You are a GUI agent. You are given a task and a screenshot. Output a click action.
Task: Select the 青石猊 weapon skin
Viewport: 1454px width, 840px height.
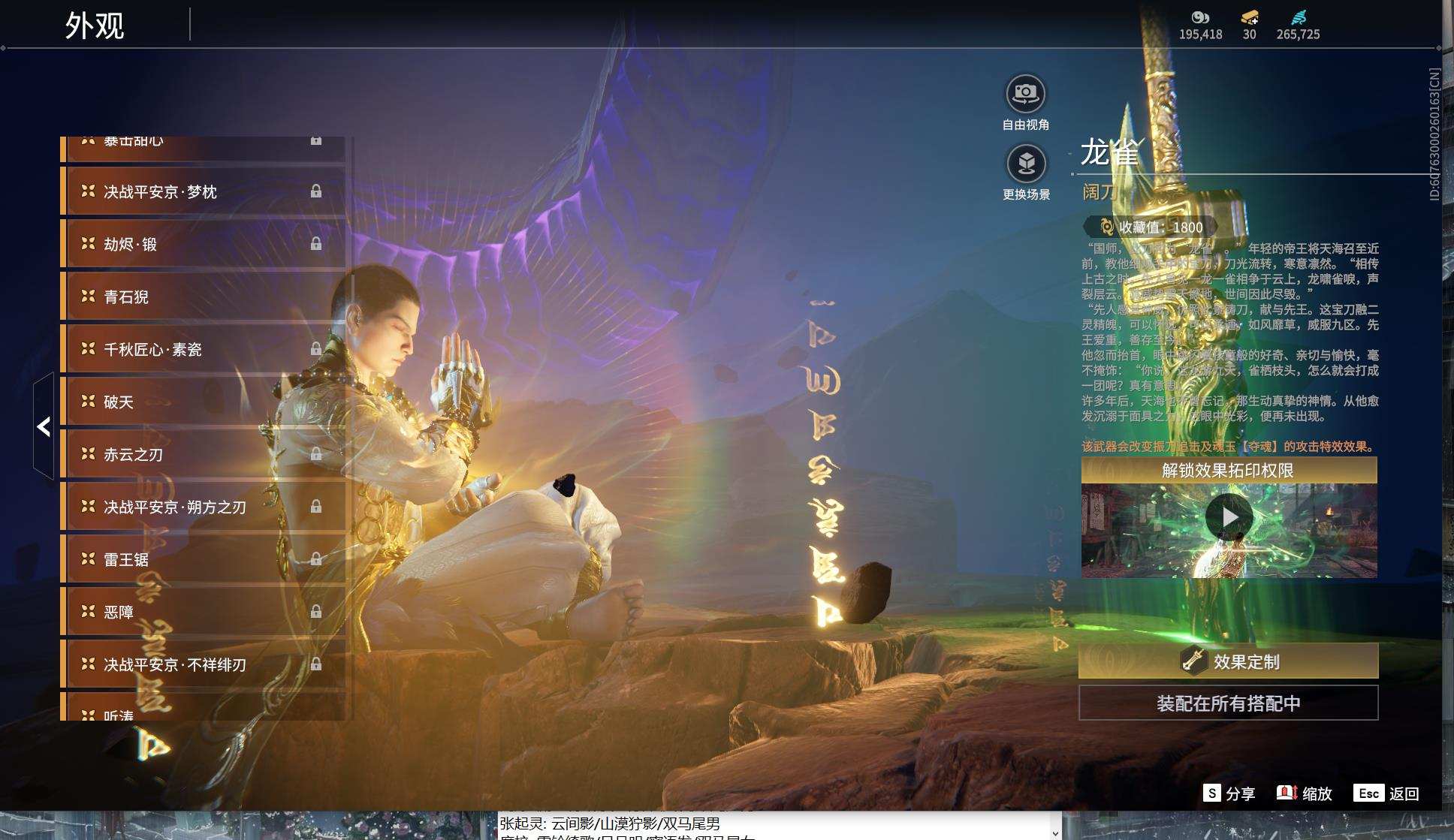point(203,297)
